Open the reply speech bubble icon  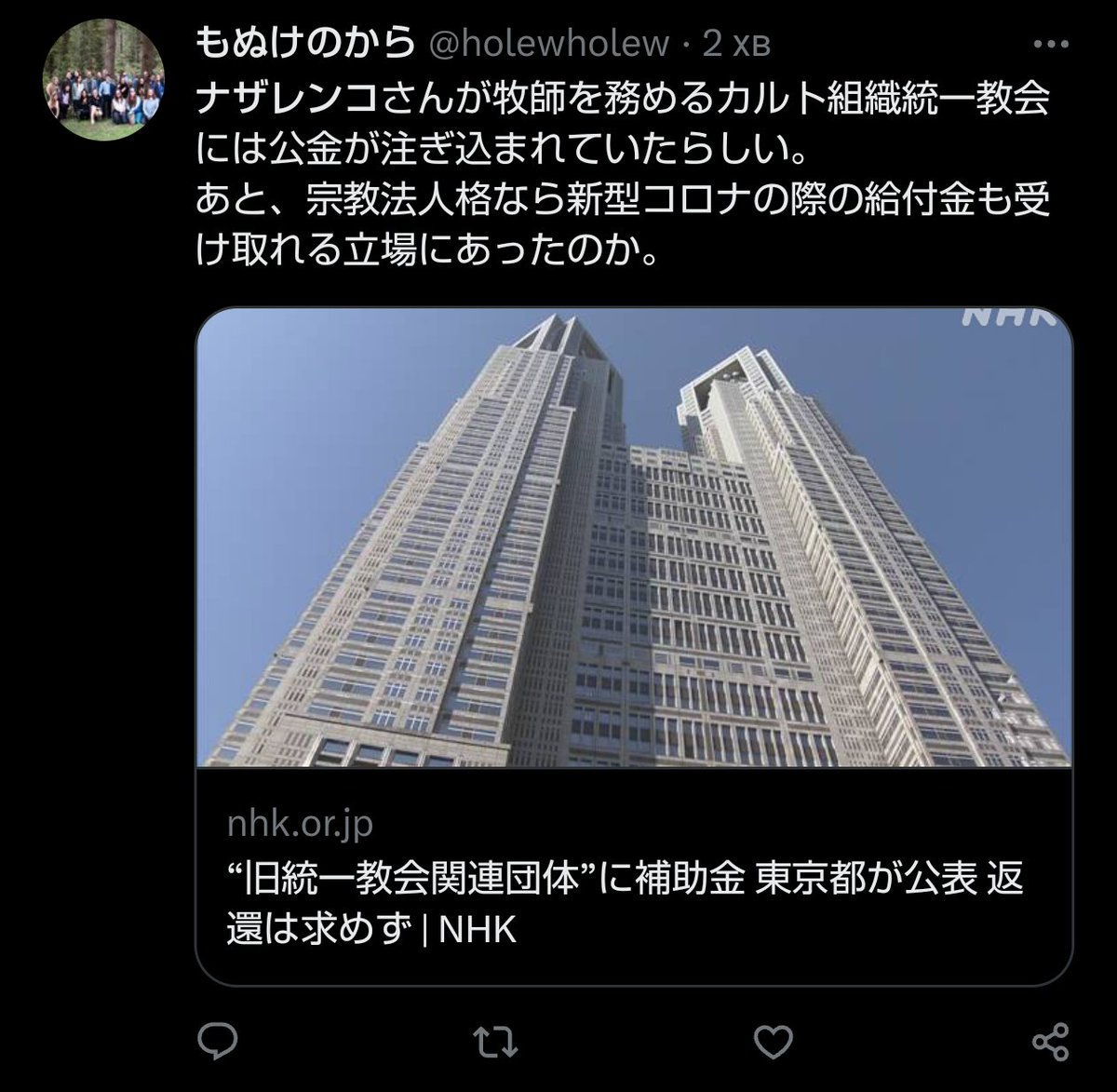tap(221, 1040)
